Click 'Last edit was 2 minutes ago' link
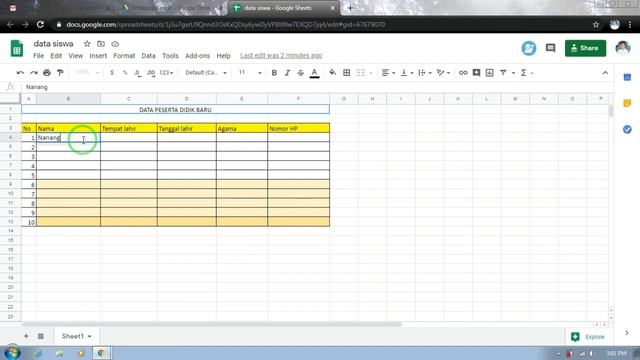 pyautogui.click(x=281, y=56)
